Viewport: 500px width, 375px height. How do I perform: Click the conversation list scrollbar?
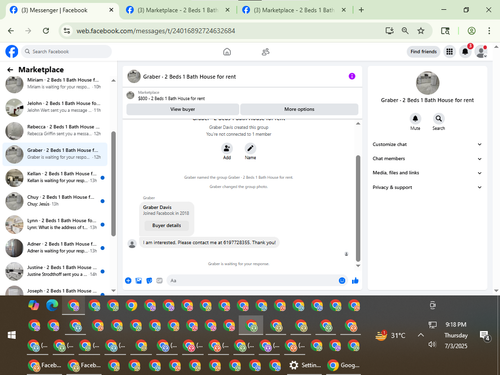[113, 183]
